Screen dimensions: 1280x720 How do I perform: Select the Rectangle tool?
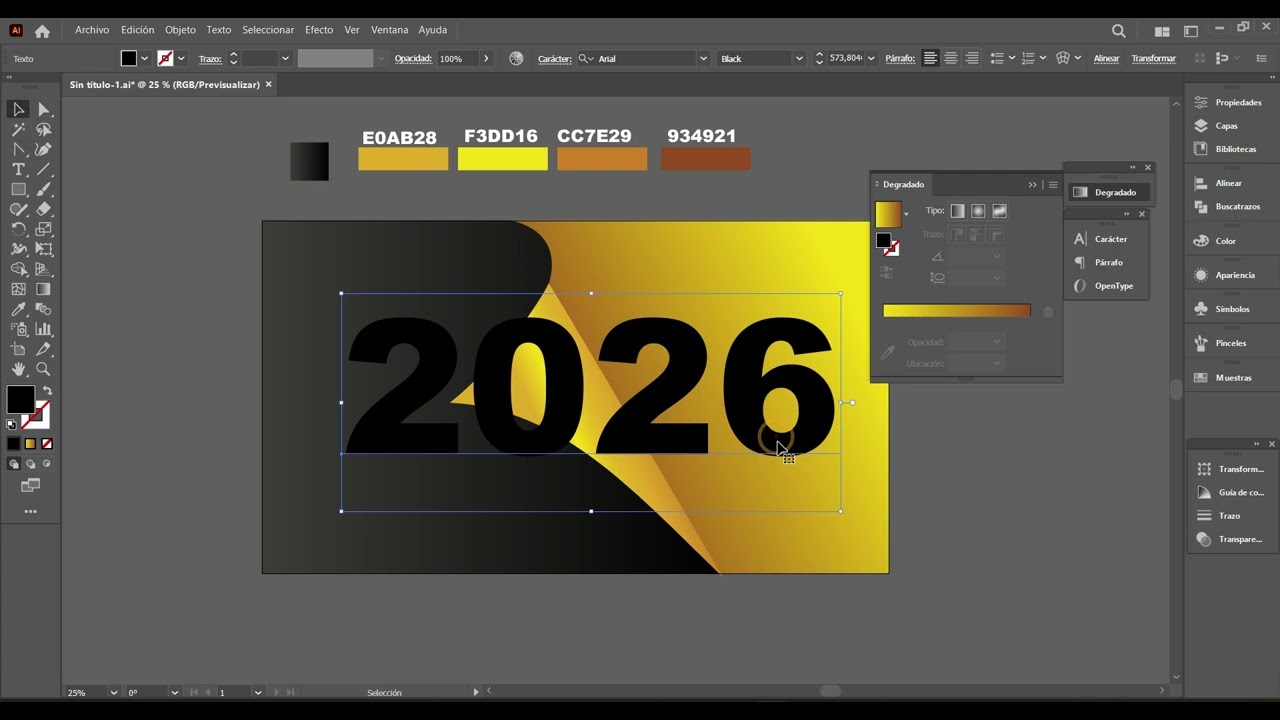(18, 189)
